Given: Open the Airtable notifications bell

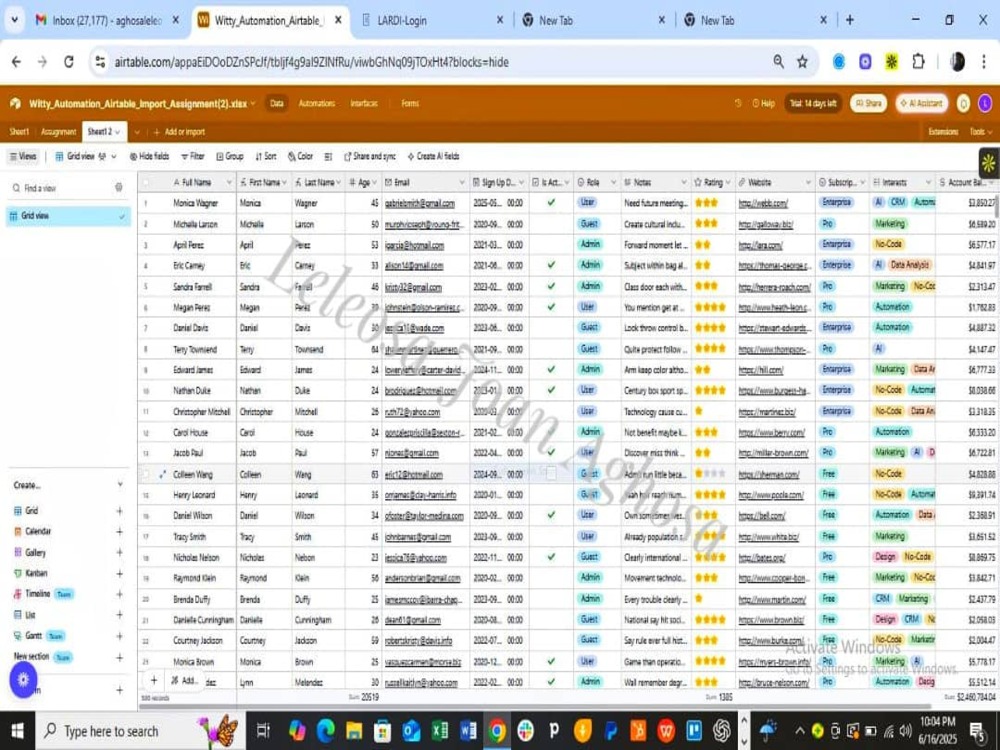Looking at the screenshot, I should 964,103.
